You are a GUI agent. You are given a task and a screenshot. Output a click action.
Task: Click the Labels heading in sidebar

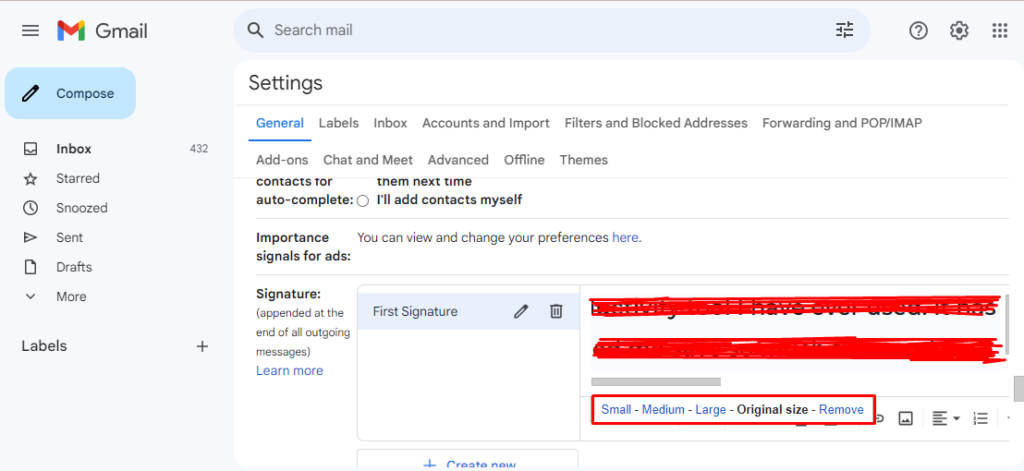44,346
